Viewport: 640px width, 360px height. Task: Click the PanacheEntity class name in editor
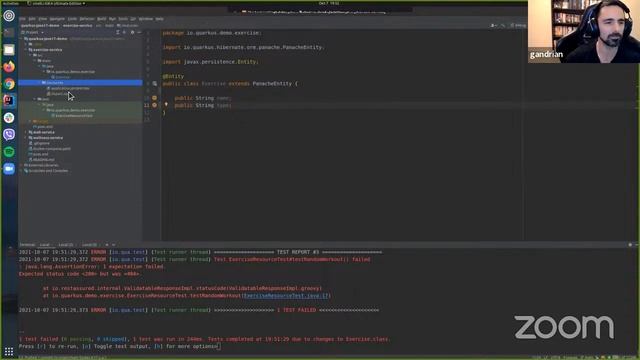tap(272, 84)
